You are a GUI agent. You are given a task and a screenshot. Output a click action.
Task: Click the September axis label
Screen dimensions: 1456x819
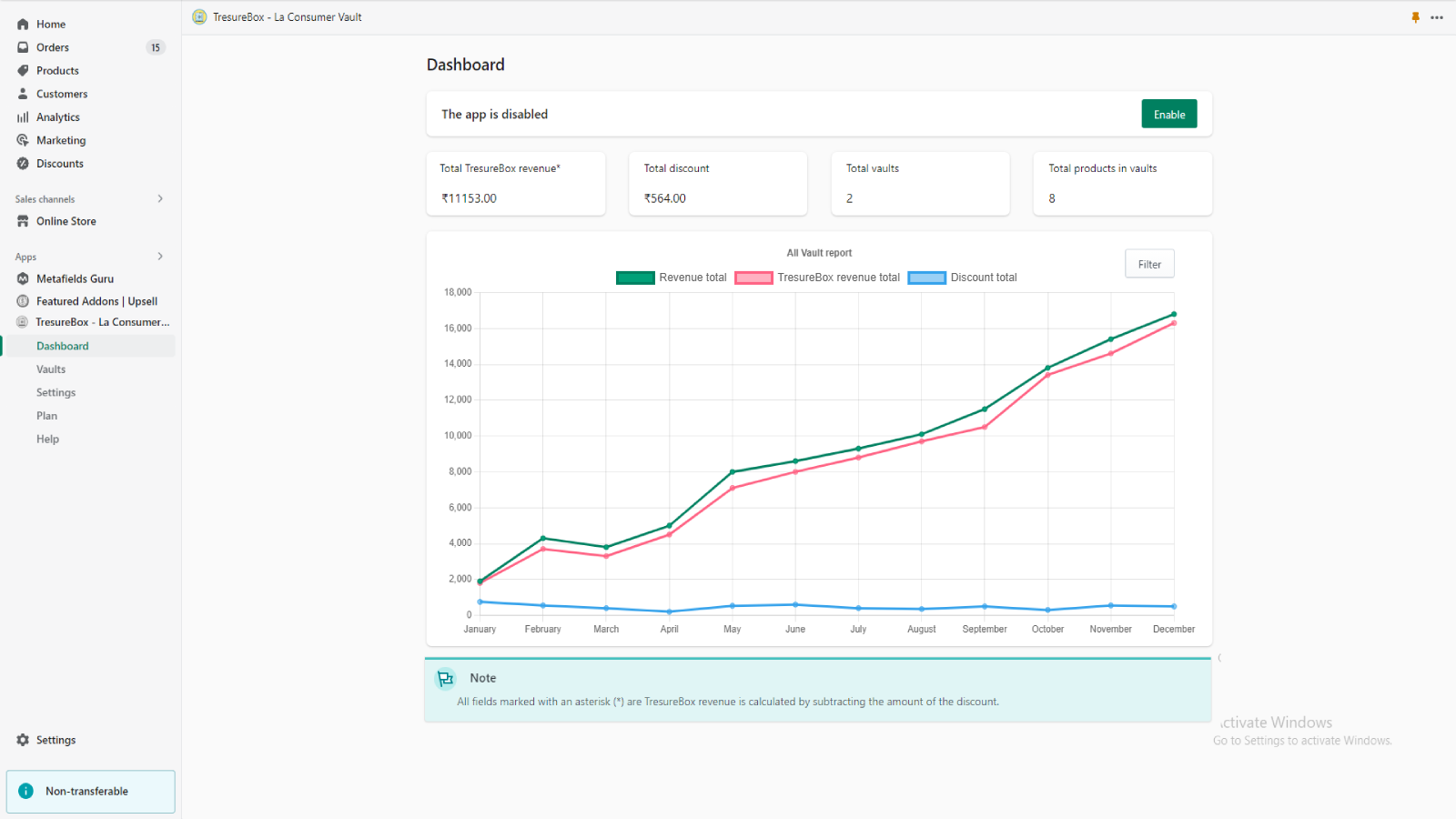coord(985,630)
